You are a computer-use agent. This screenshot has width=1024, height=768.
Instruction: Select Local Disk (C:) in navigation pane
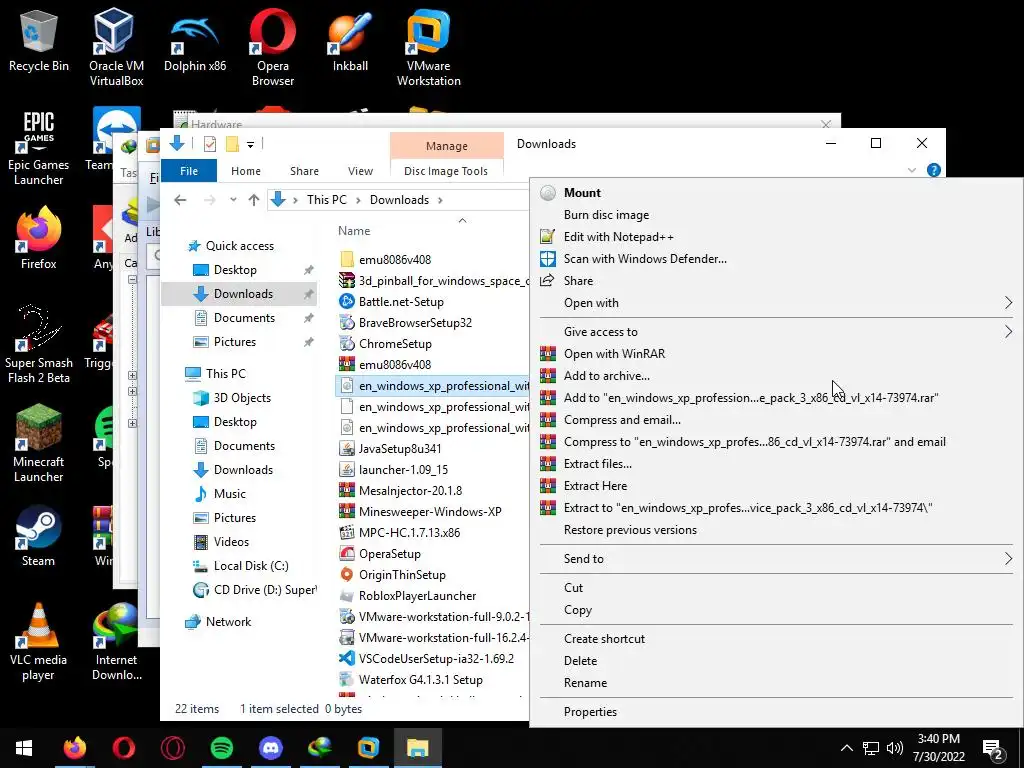tap(251, 566)
